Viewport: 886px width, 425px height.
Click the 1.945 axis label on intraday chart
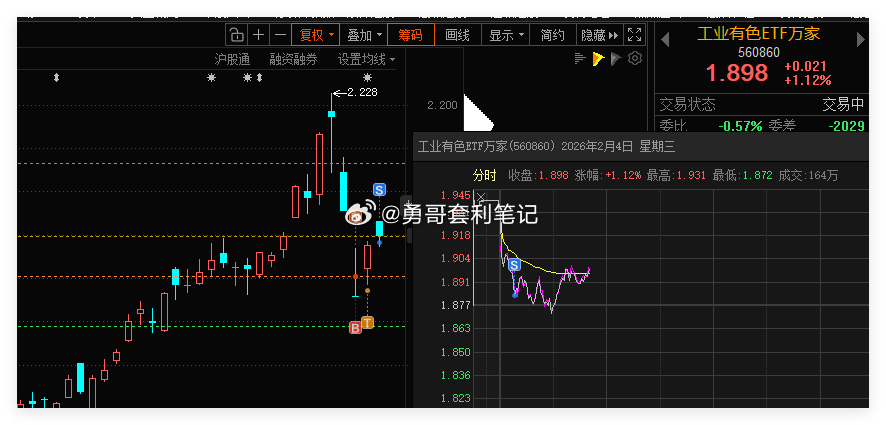[x=455, y=196]
